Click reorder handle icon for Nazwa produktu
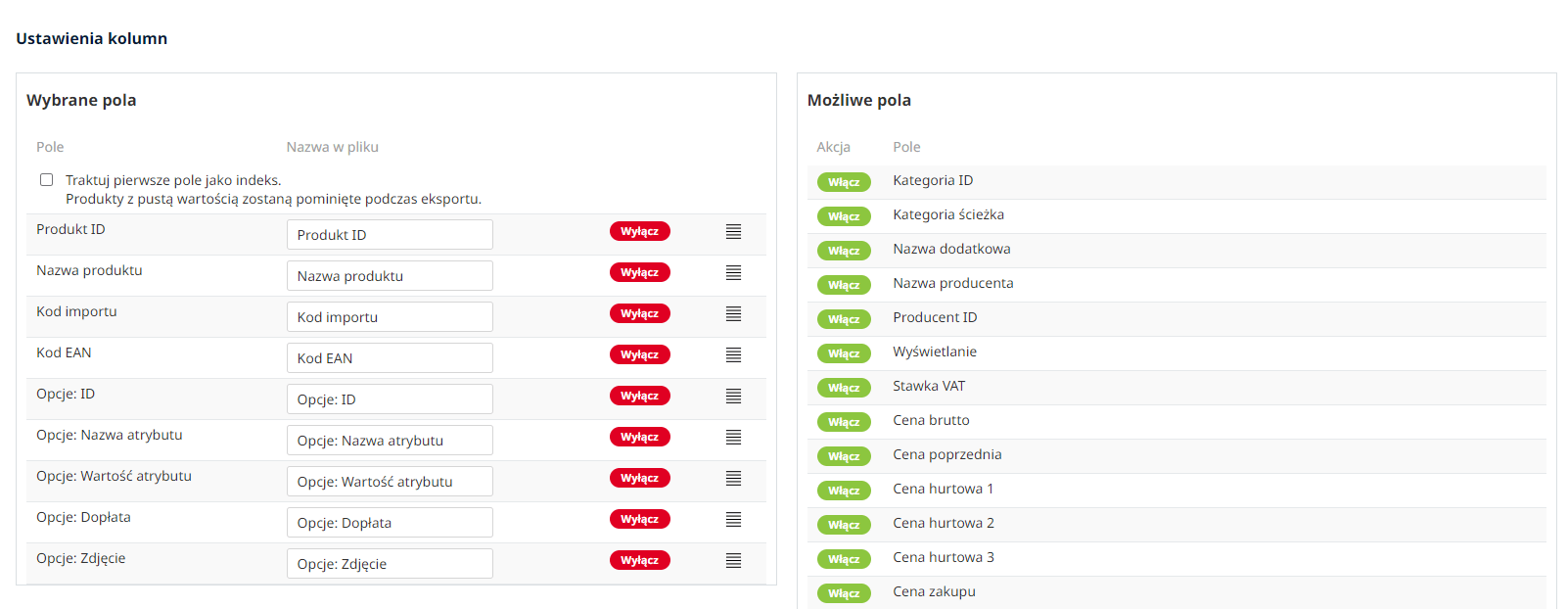The width and height of the screenshot is (1568, 609). 733,273
